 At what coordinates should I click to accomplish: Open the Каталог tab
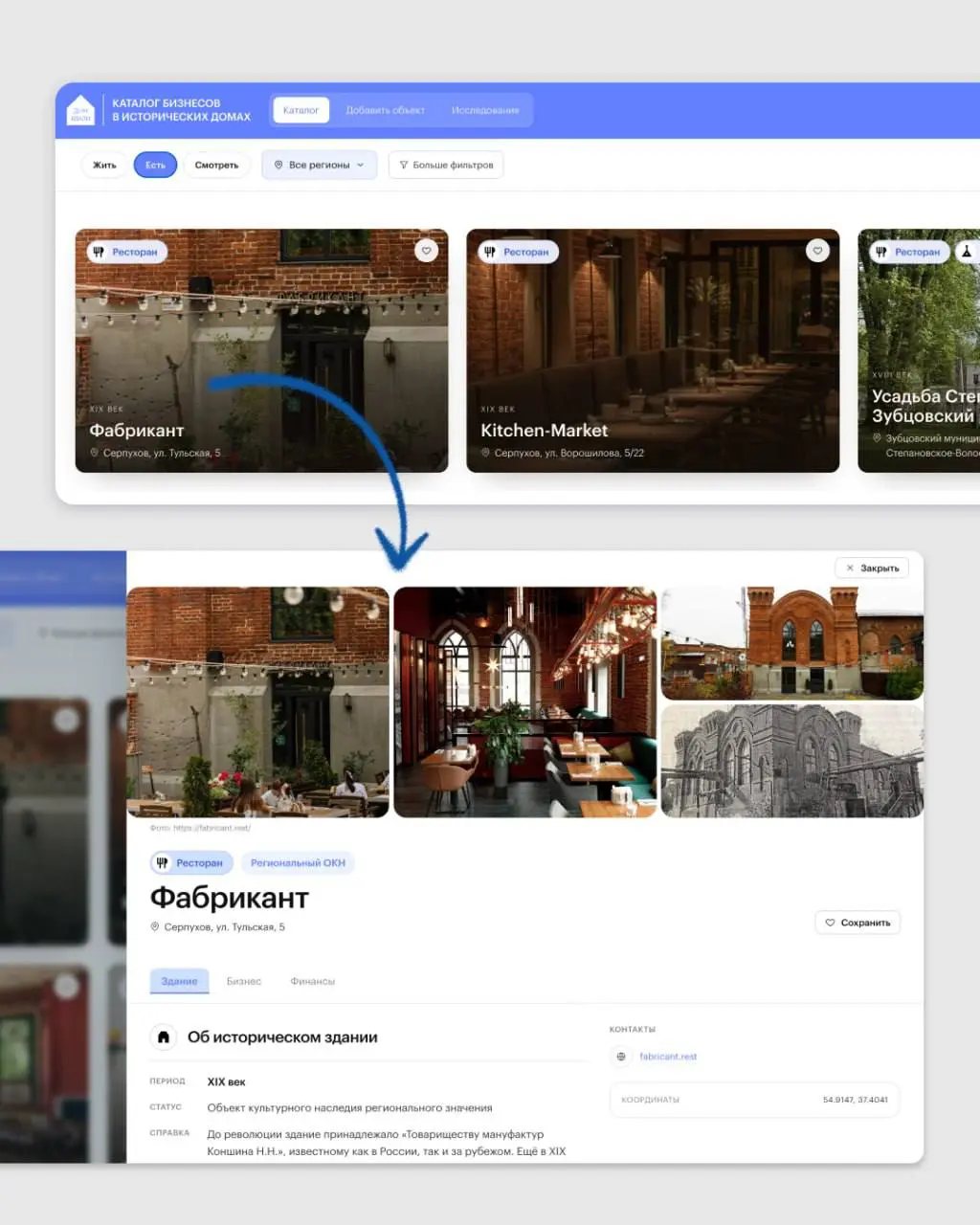301,110
